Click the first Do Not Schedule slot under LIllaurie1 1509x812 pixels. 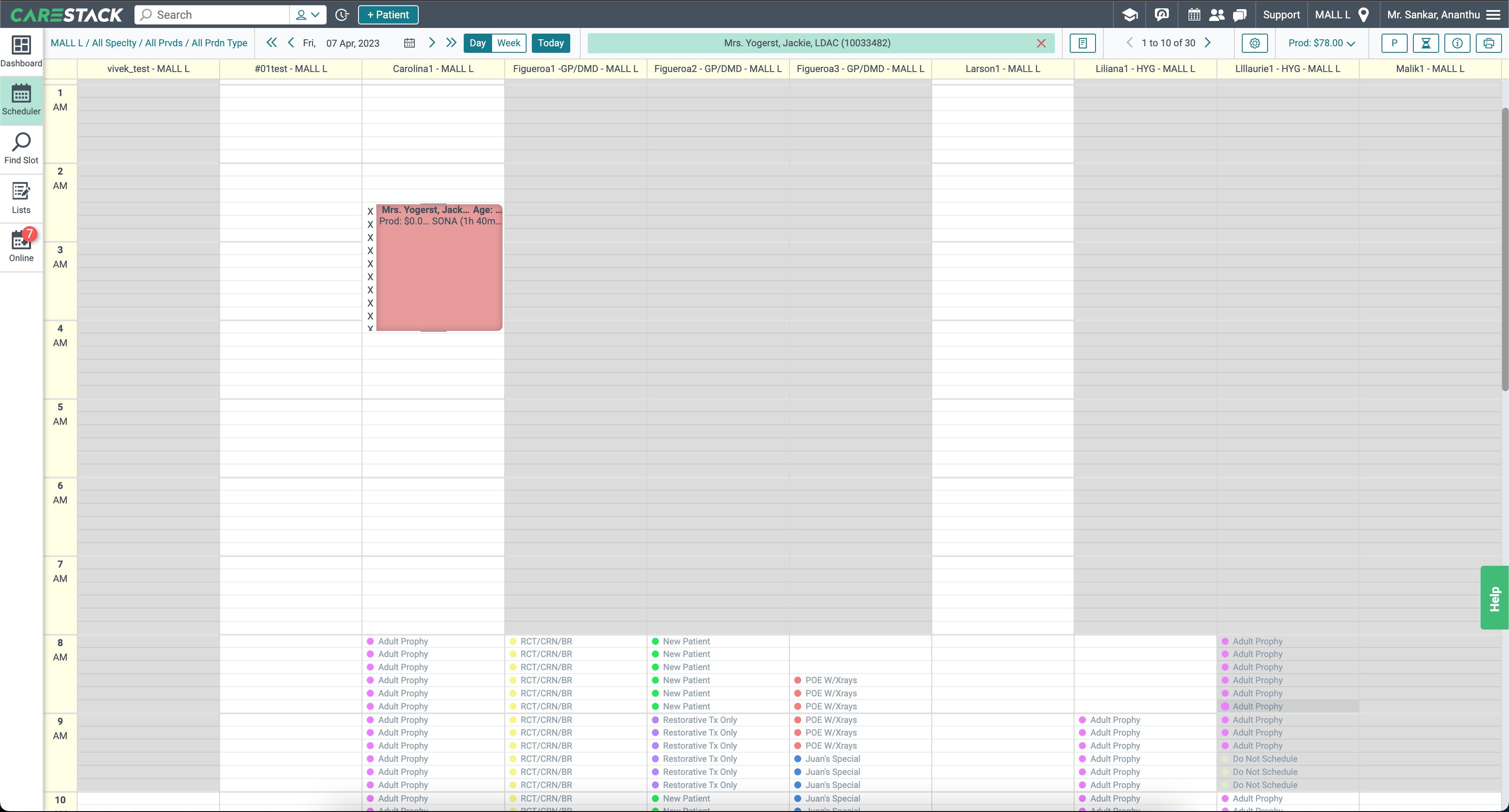pos(1288,759)
